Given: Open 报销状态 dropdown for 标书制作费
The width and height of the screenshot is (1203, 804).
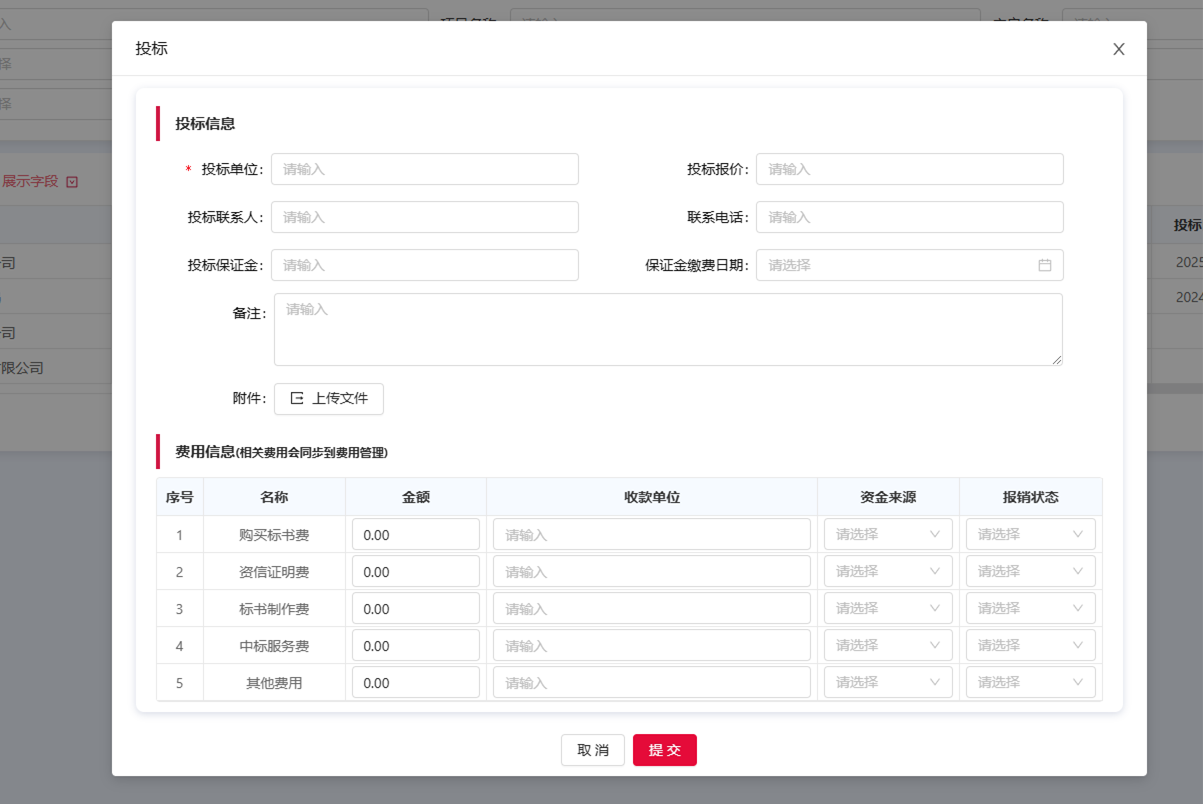Looking at the screenshot, I should [1029, 607].
